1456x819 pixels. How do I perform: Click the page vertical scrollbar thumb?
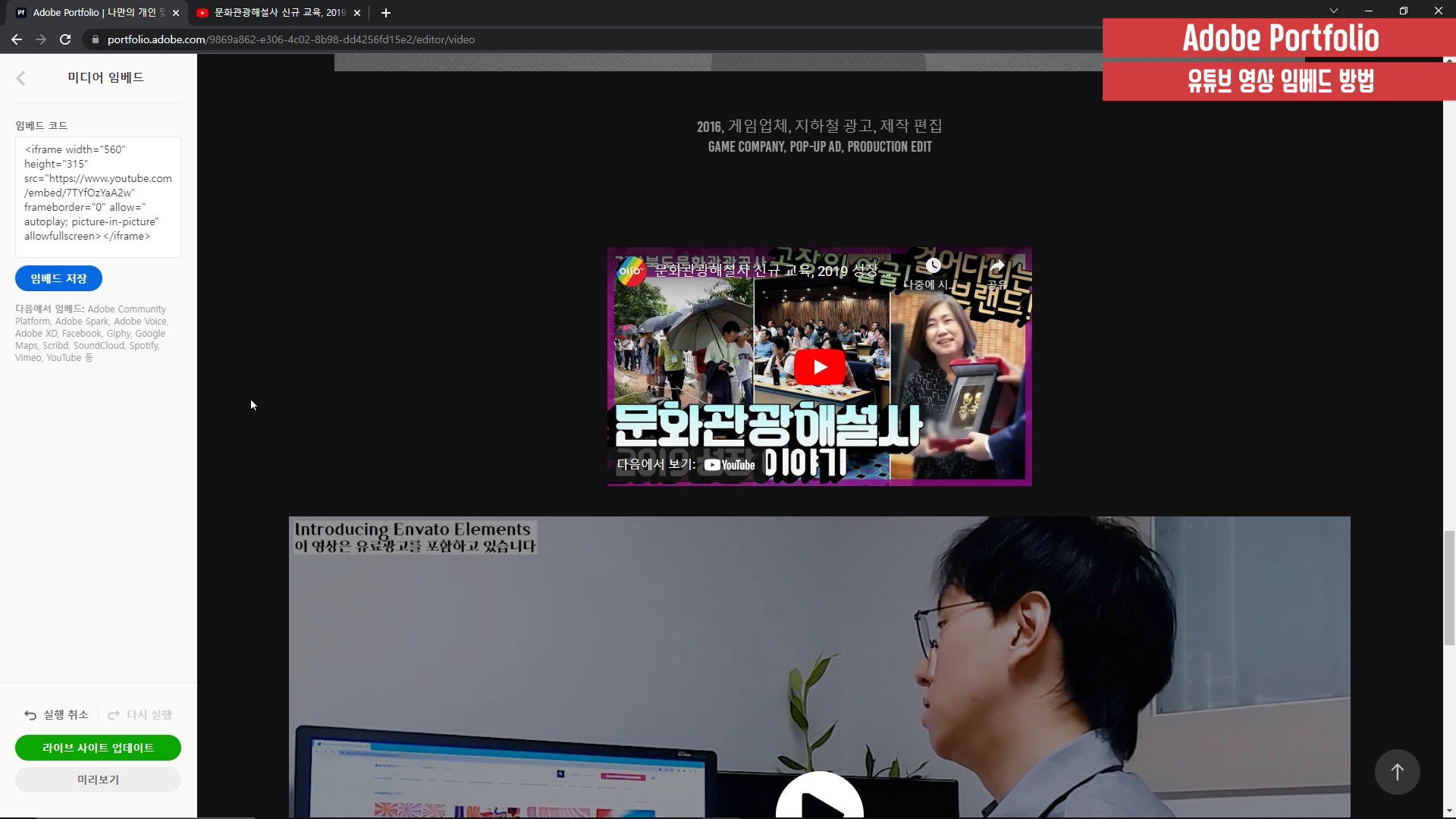click(1449, 588)
